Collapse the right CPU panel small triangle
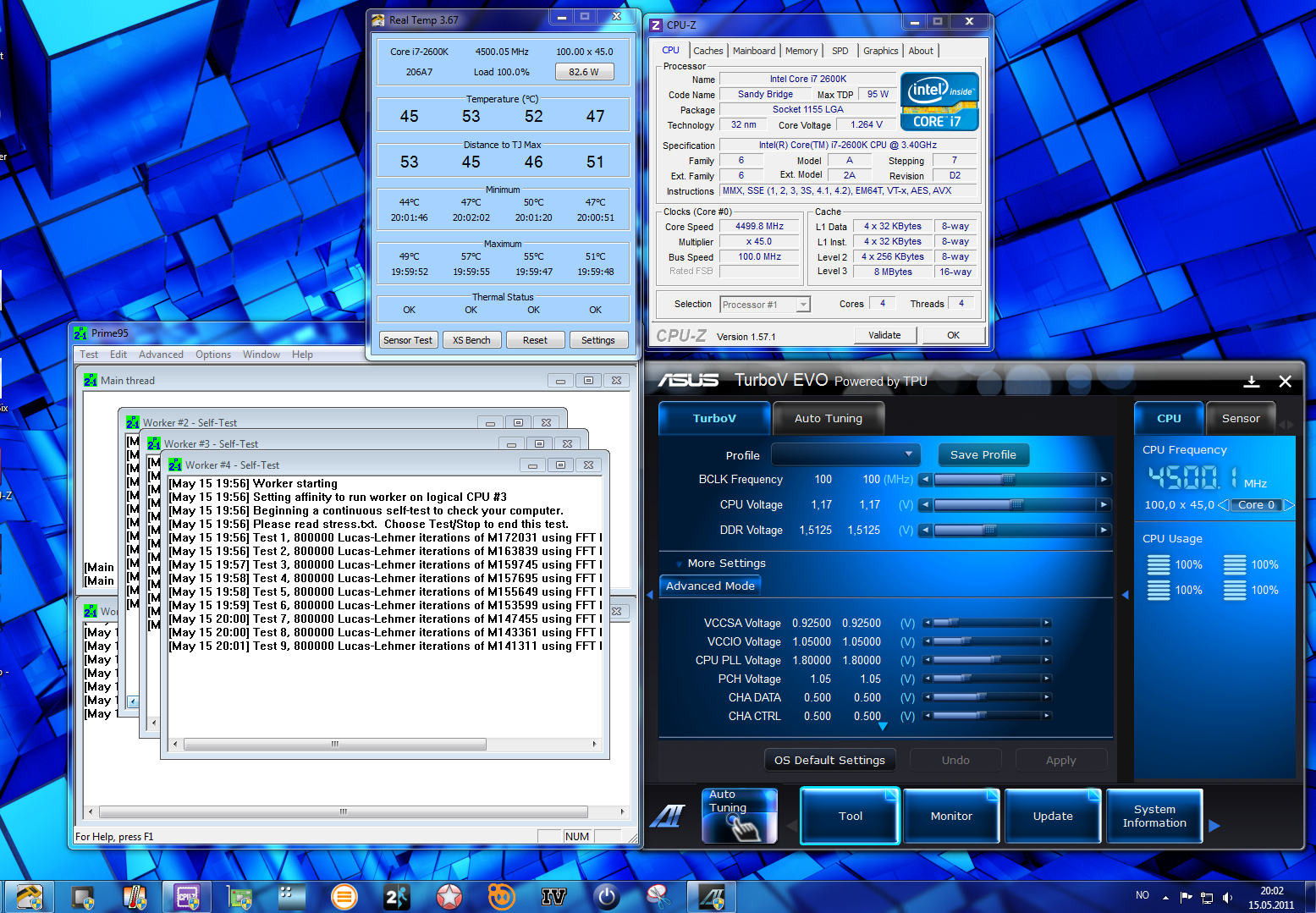Viewport: 1316px width, 913px height. [x=1125, y=595]
